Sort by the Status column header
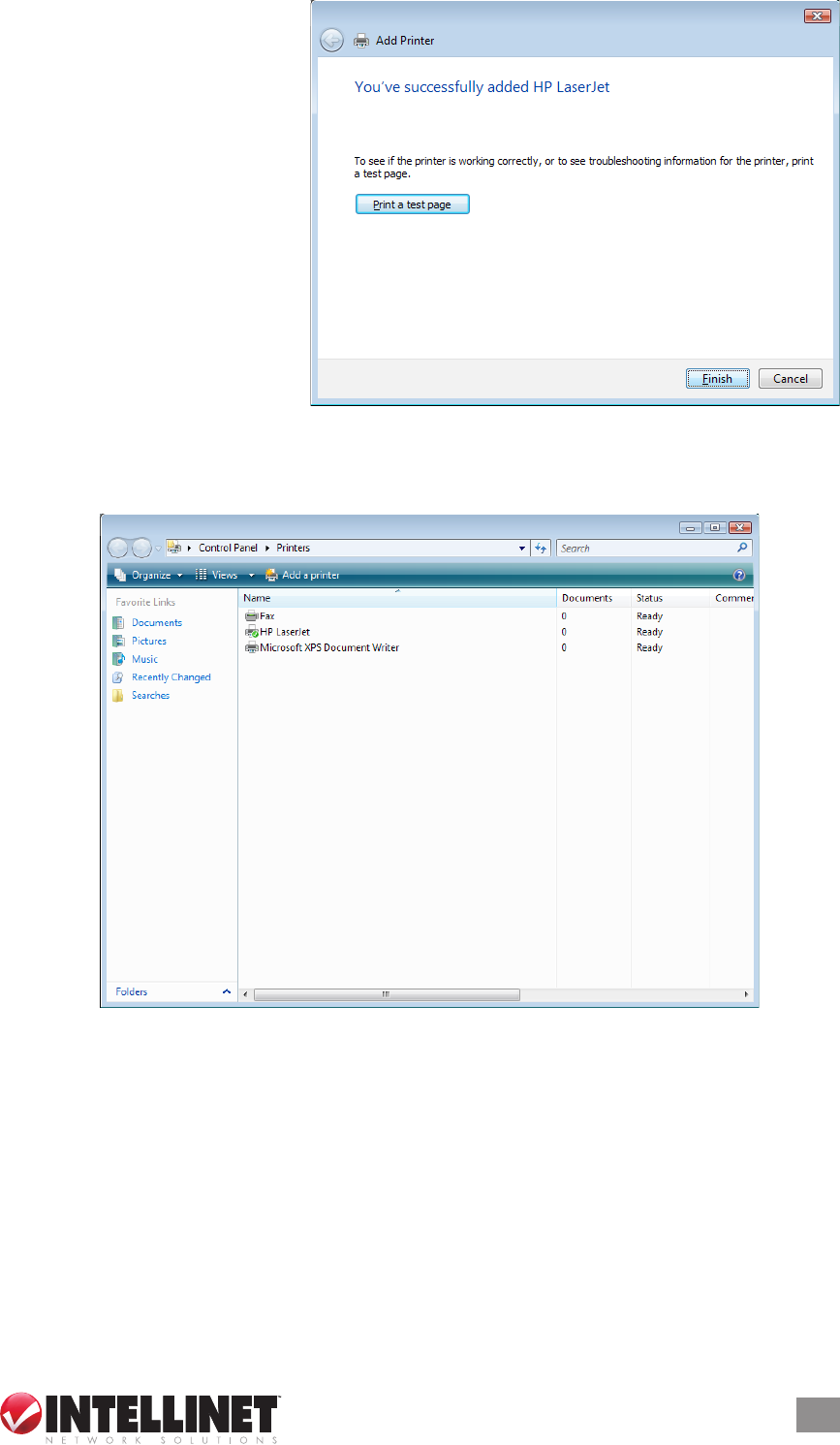The height and width of the screenshot is (1445, 840). click(x=670, y=599)
